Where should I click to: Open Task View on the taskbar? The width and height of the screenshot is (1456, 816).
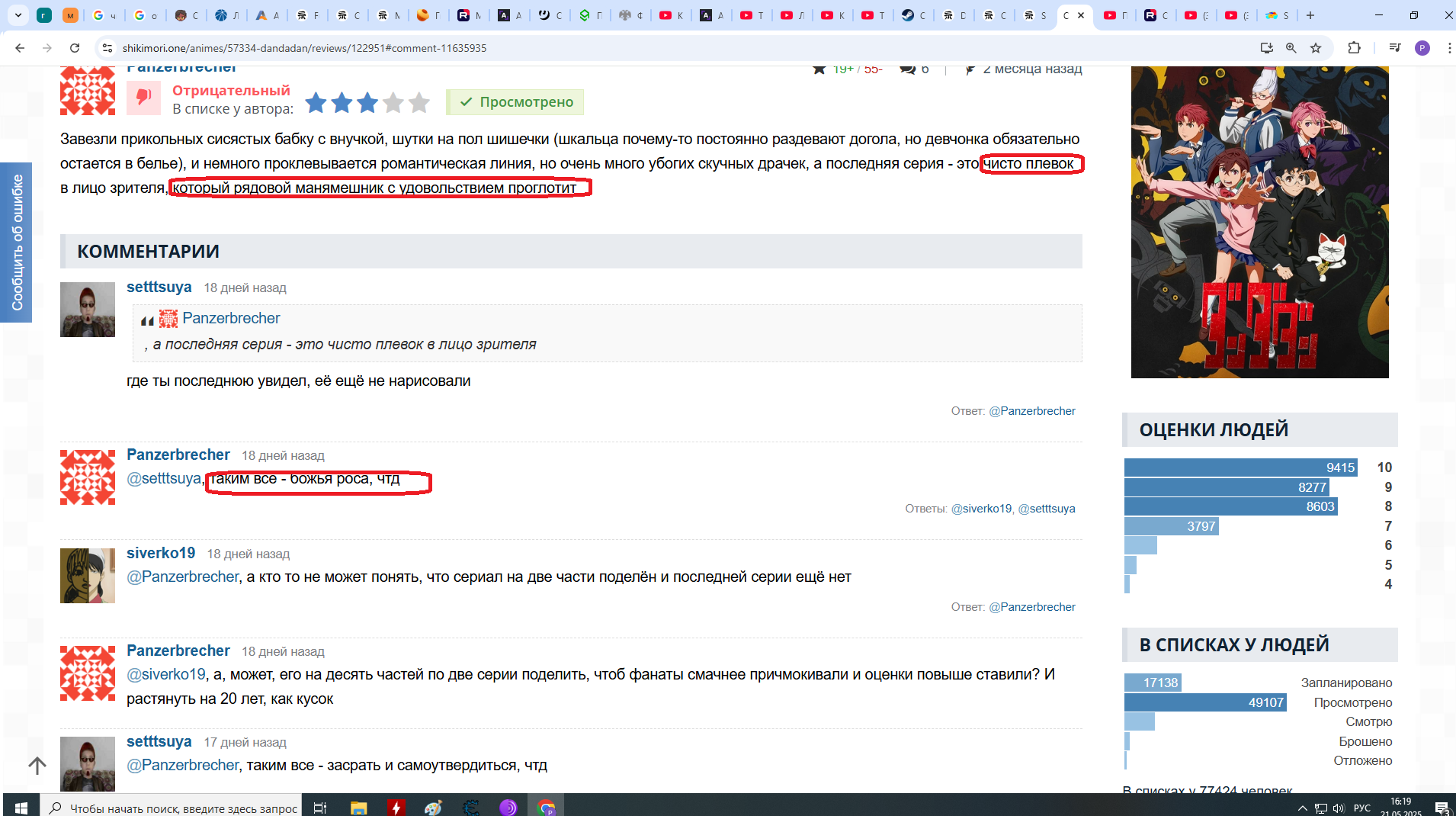[320, 808]
